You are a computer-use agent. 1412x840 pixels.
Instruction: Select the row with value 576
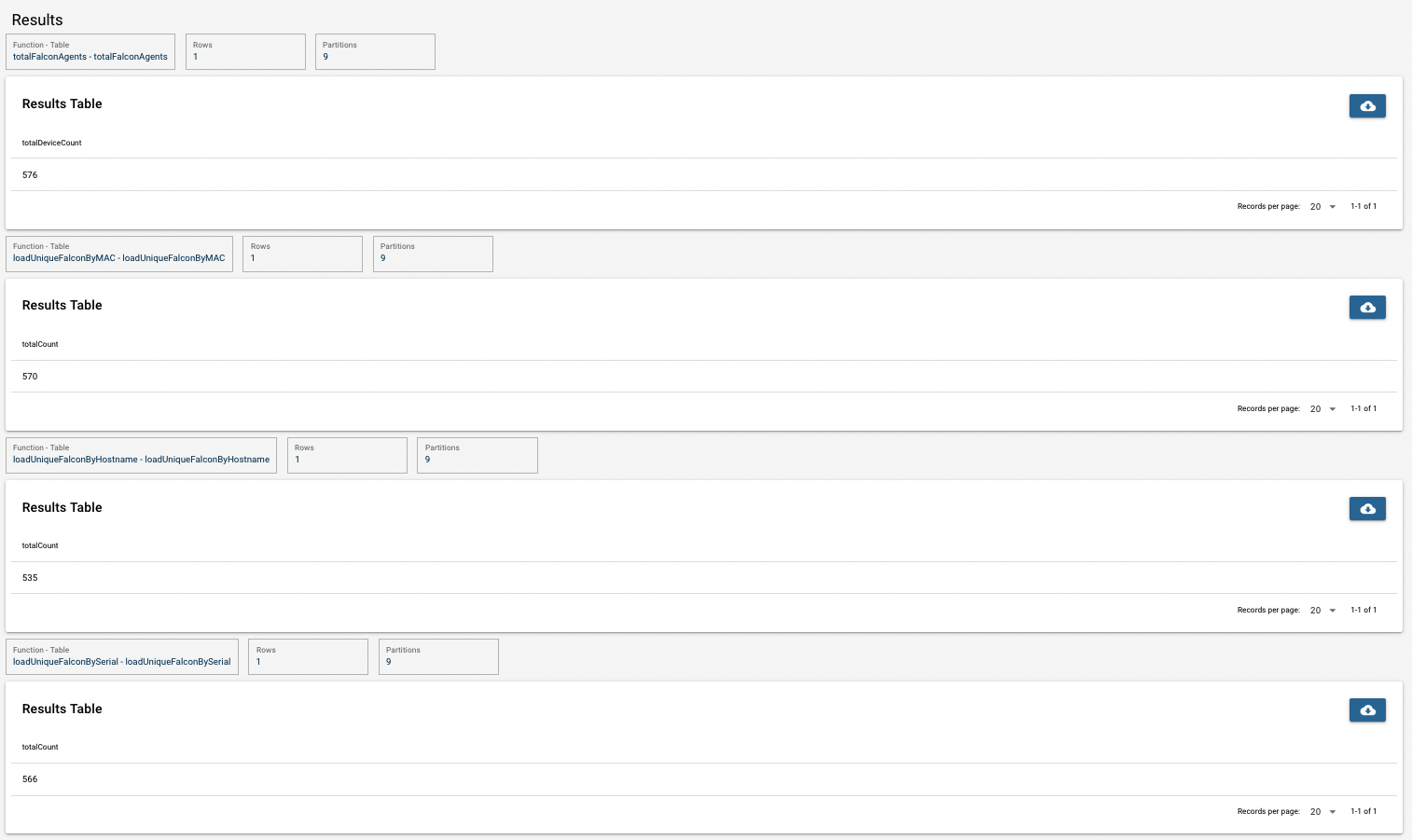point(704,174)
